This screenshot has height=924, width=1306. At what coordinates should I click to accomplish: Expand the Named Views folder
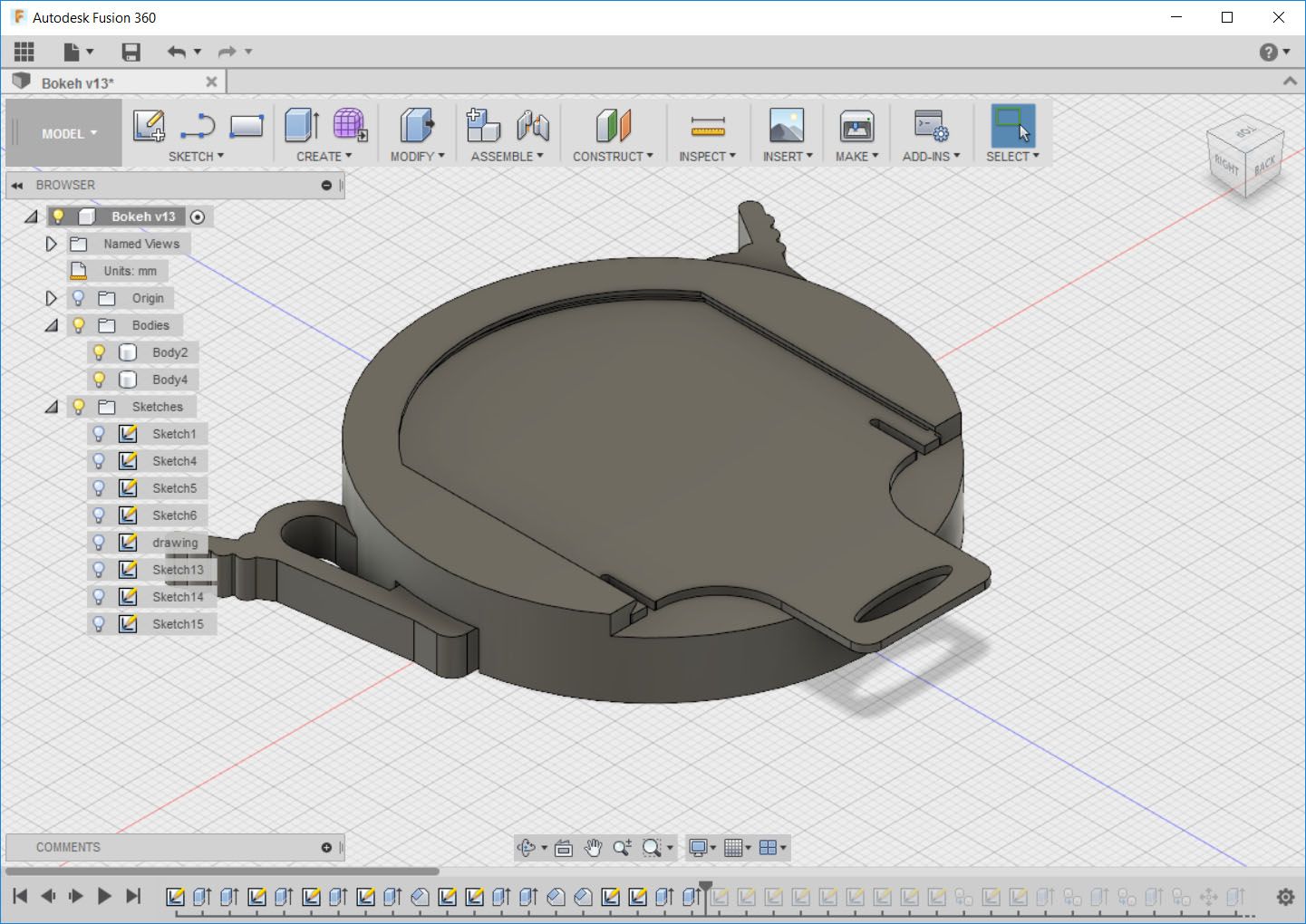[x=52, y=244]
